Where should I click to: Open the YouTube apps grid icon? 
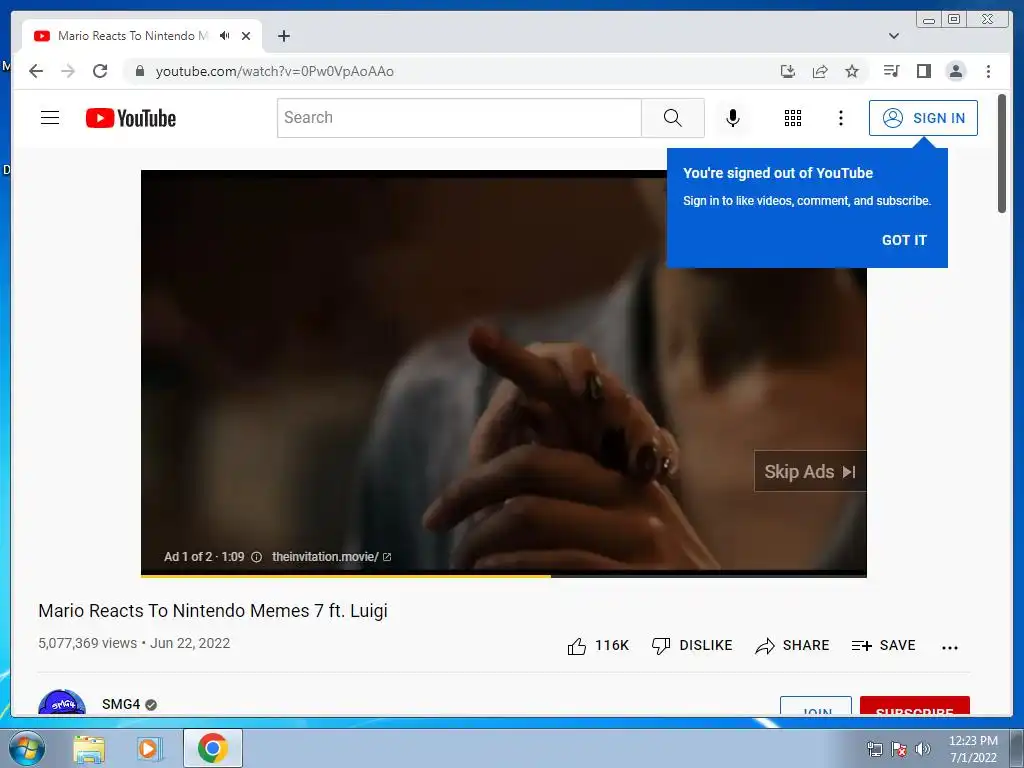pos(793,118)
